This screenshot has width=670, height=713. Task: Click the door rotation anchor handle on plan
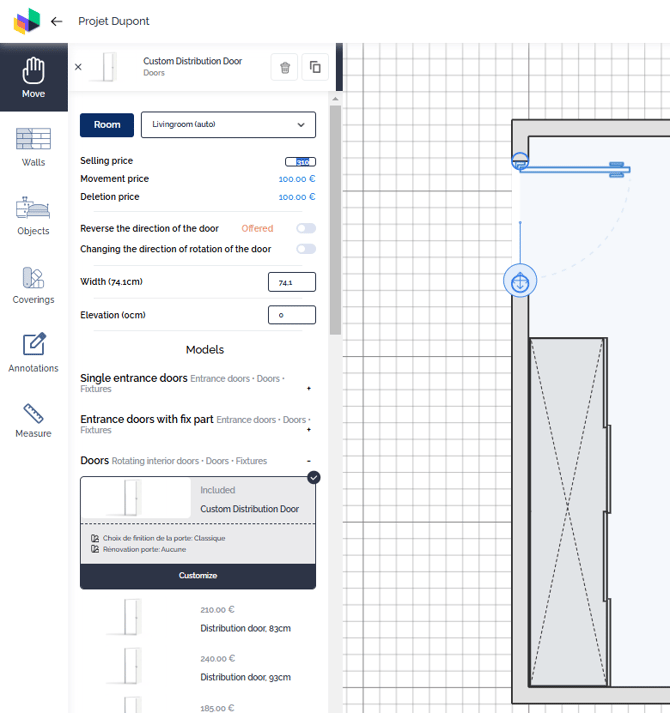[x=520, y=281]
